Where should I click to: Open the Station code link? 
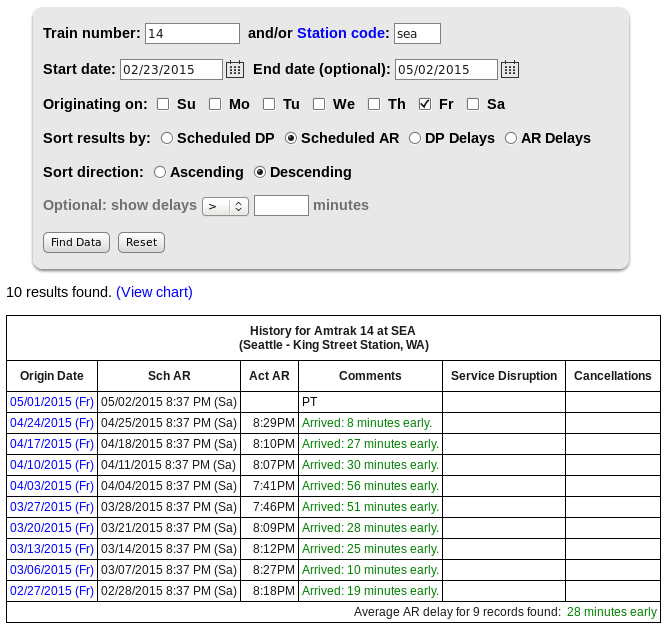(341, 33)
